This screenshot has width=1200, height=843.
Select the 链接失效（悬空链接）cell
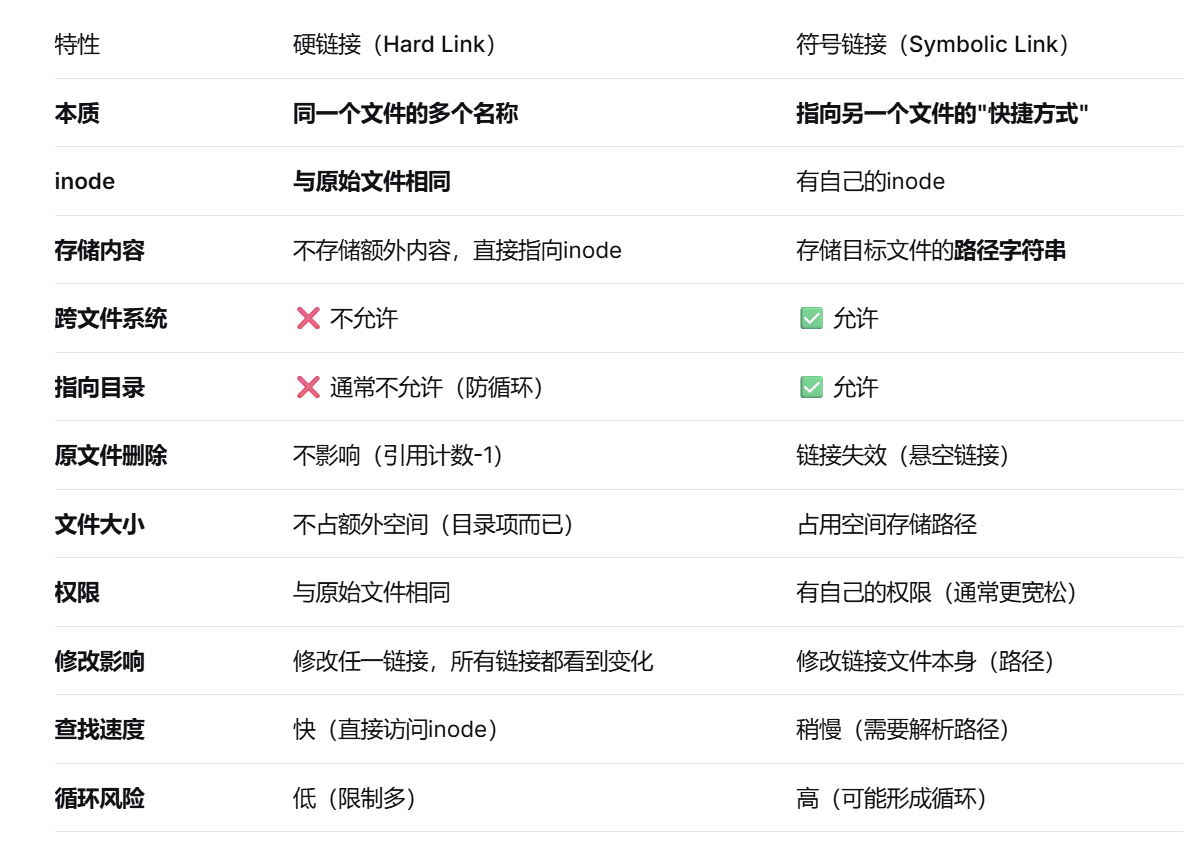(x=903, y=456)
